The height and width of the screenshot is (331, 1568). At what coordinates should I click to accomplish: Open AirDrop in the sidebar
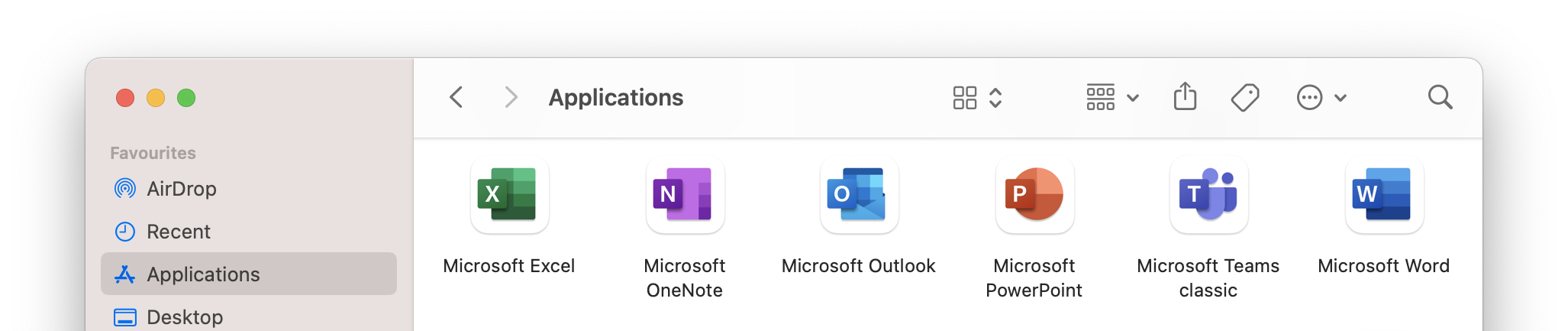pos(181,189)
